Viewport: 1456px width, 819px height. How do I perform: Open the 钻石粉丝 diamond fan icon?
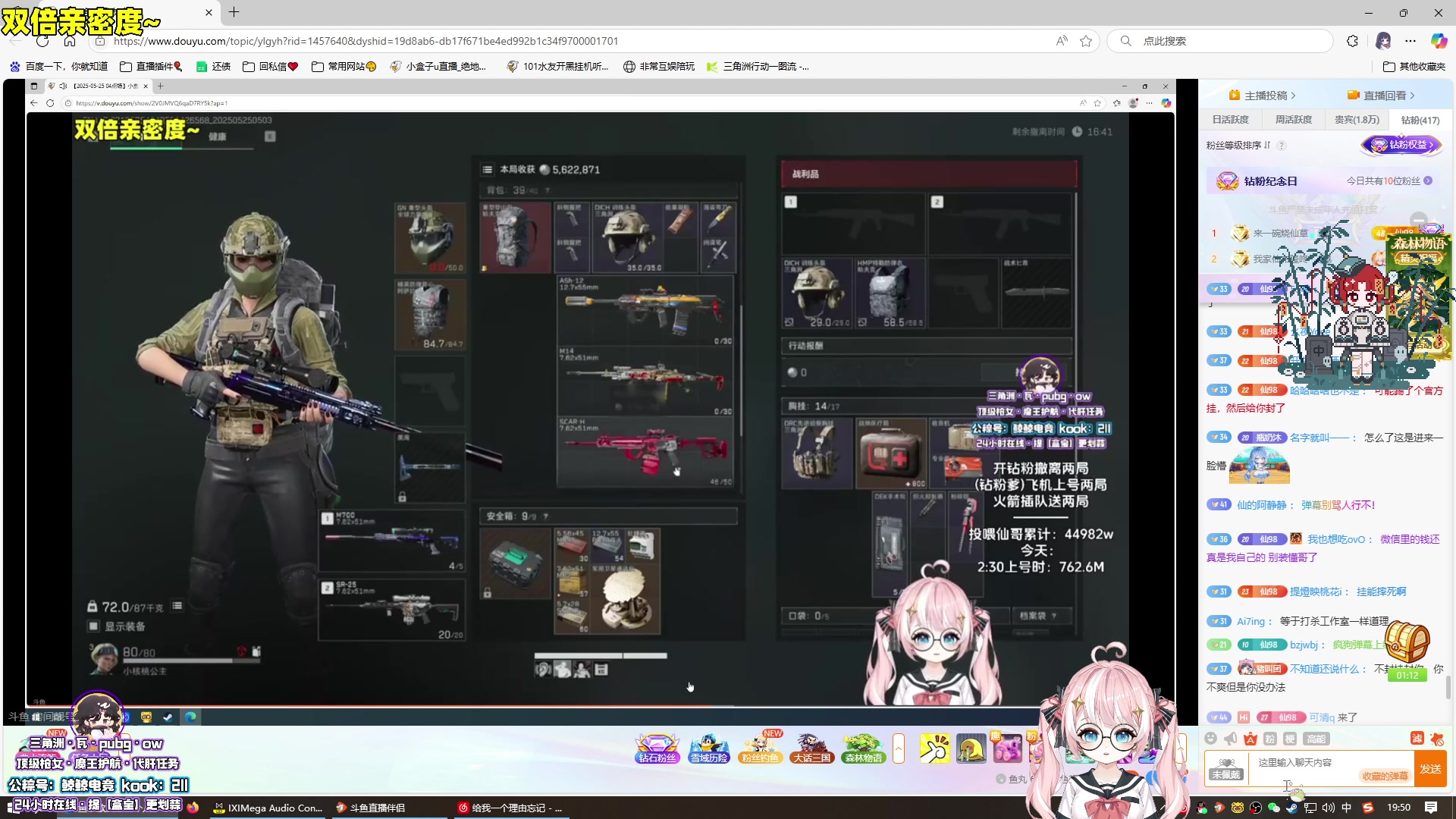tap(657, 748)
